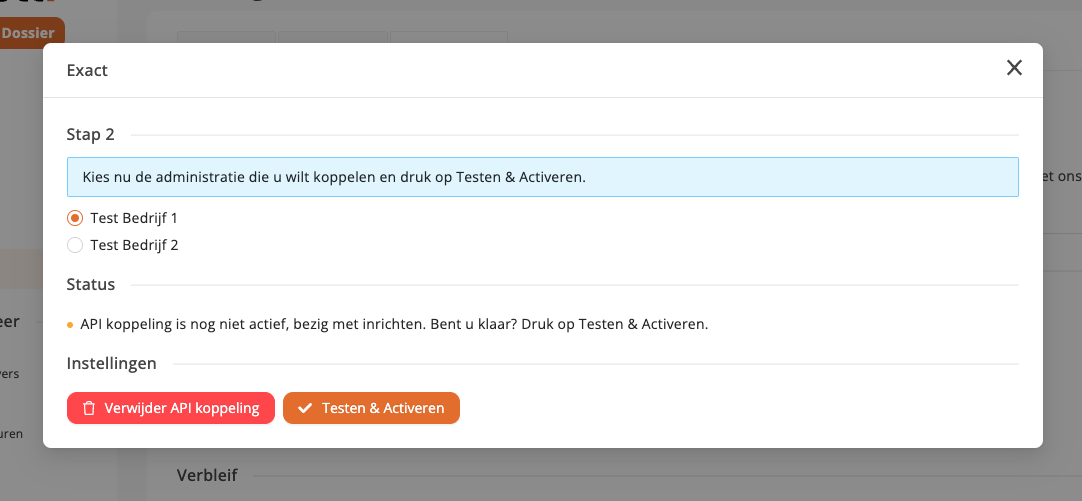Click the 'Test Bedrijf 1' label text
Image resolution: width=1082 pixels, height=501 pixels.
(x=134, y=218)
